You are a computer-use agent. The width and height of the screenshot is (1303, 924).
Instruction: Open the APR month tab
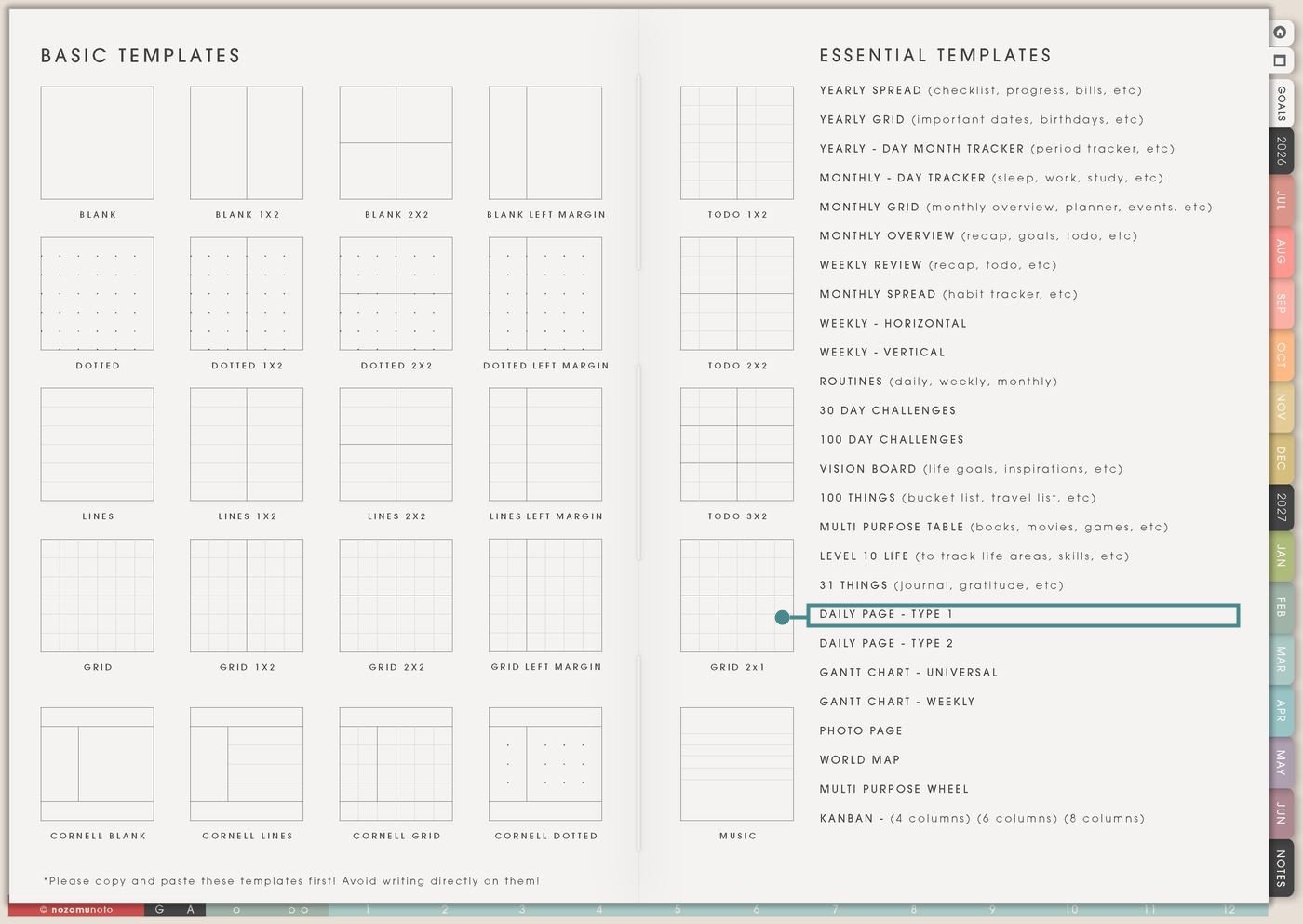[x=1281, y=711]
